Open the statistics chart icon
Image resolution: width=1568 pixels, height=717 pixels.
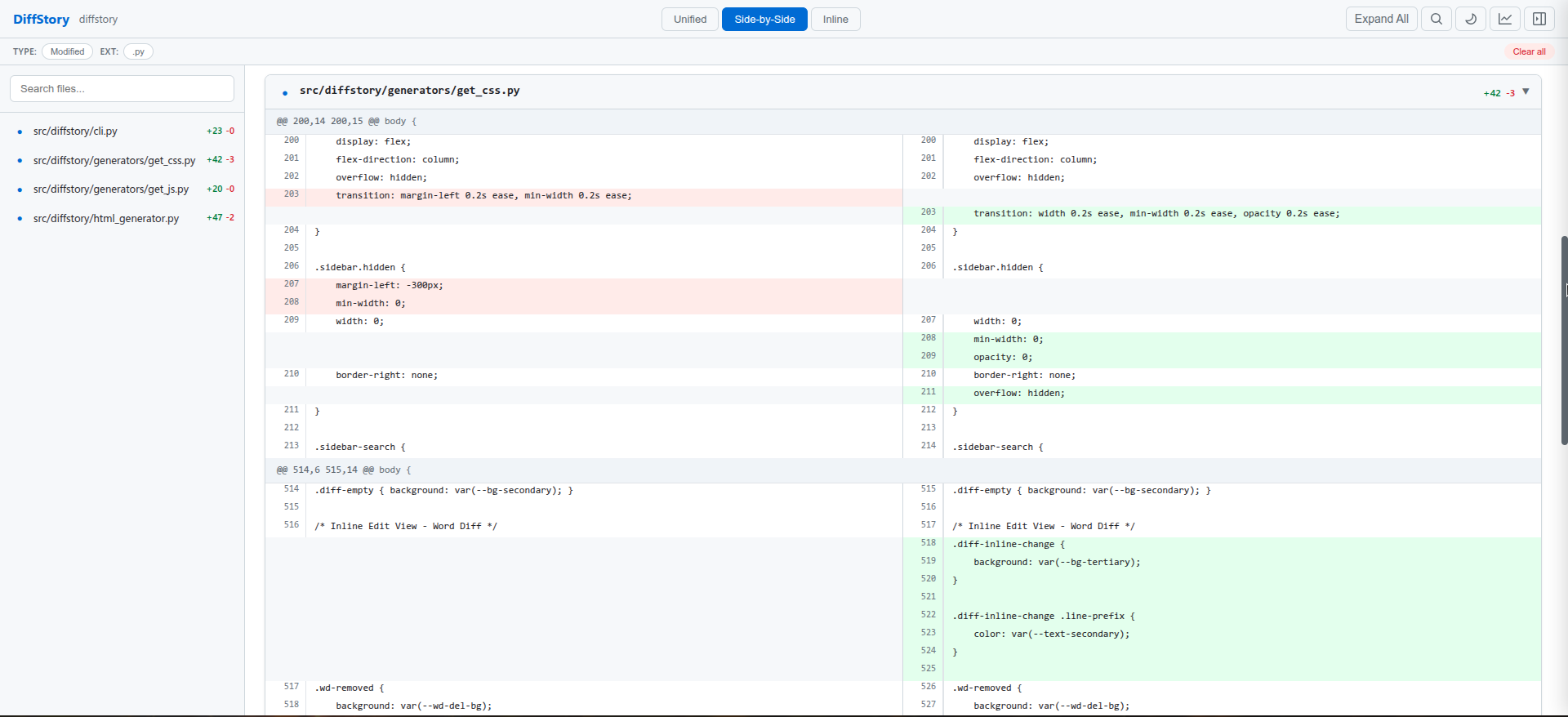pyautogui.click(x=1504, y=19)
